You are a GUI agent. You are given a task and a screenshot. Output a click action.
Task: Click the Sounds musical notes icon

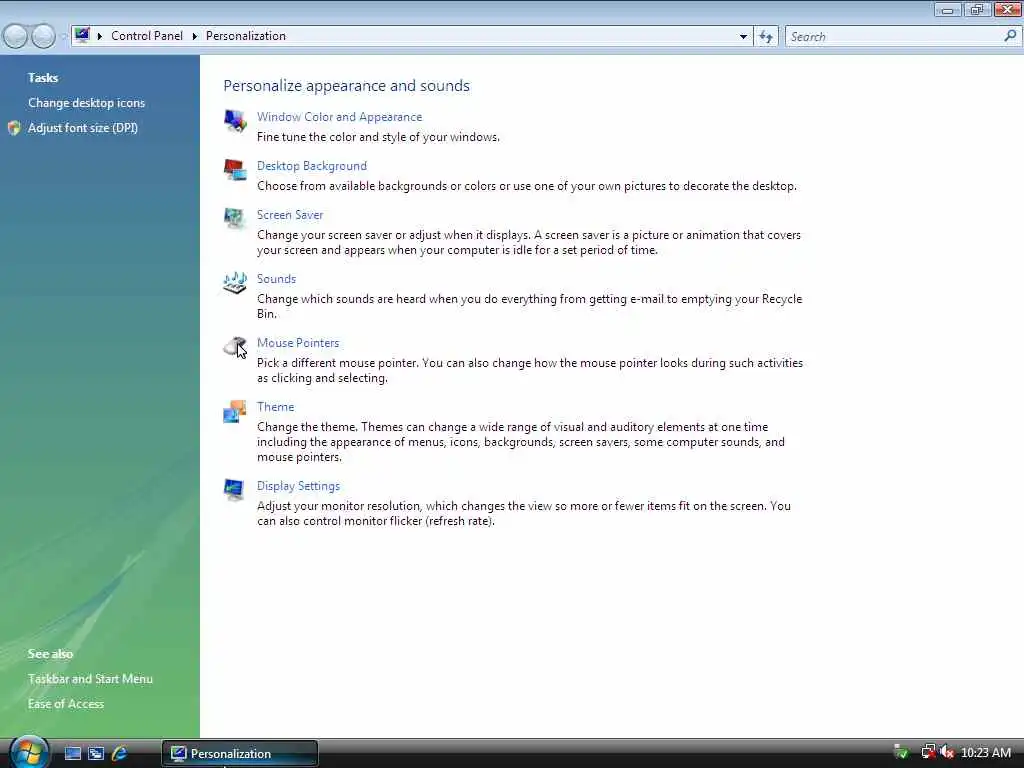pos(235,283)
